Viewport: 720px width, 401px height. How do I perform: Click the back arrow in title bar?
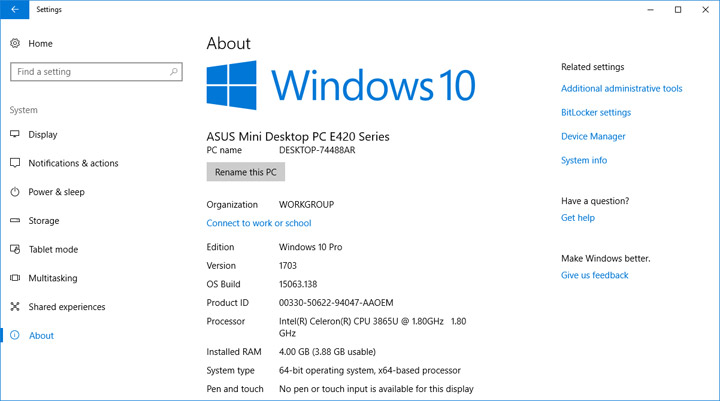point(14,9)
